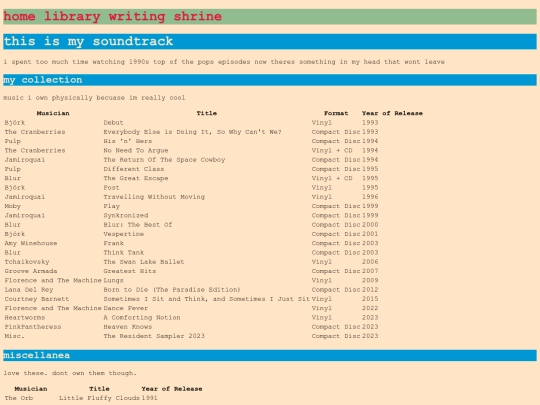Select 'The Resident Sampler 2023' title
Screen dimensions: 540x405
[x=154, y=336]
